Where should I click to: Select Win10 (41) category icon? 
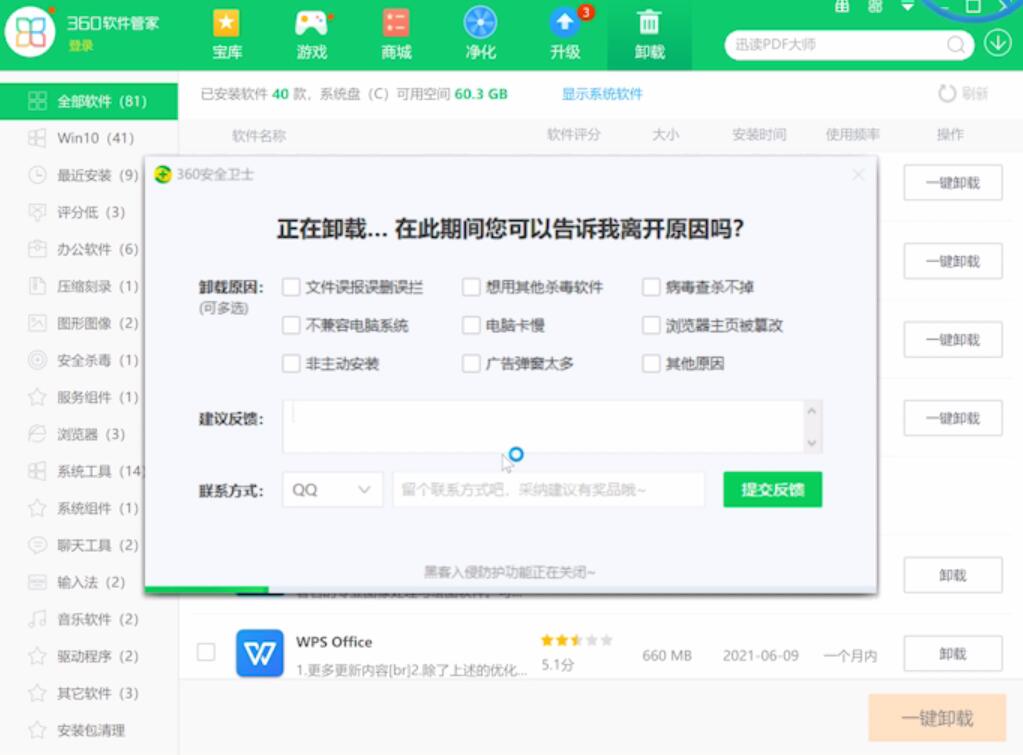pos(37,138)
